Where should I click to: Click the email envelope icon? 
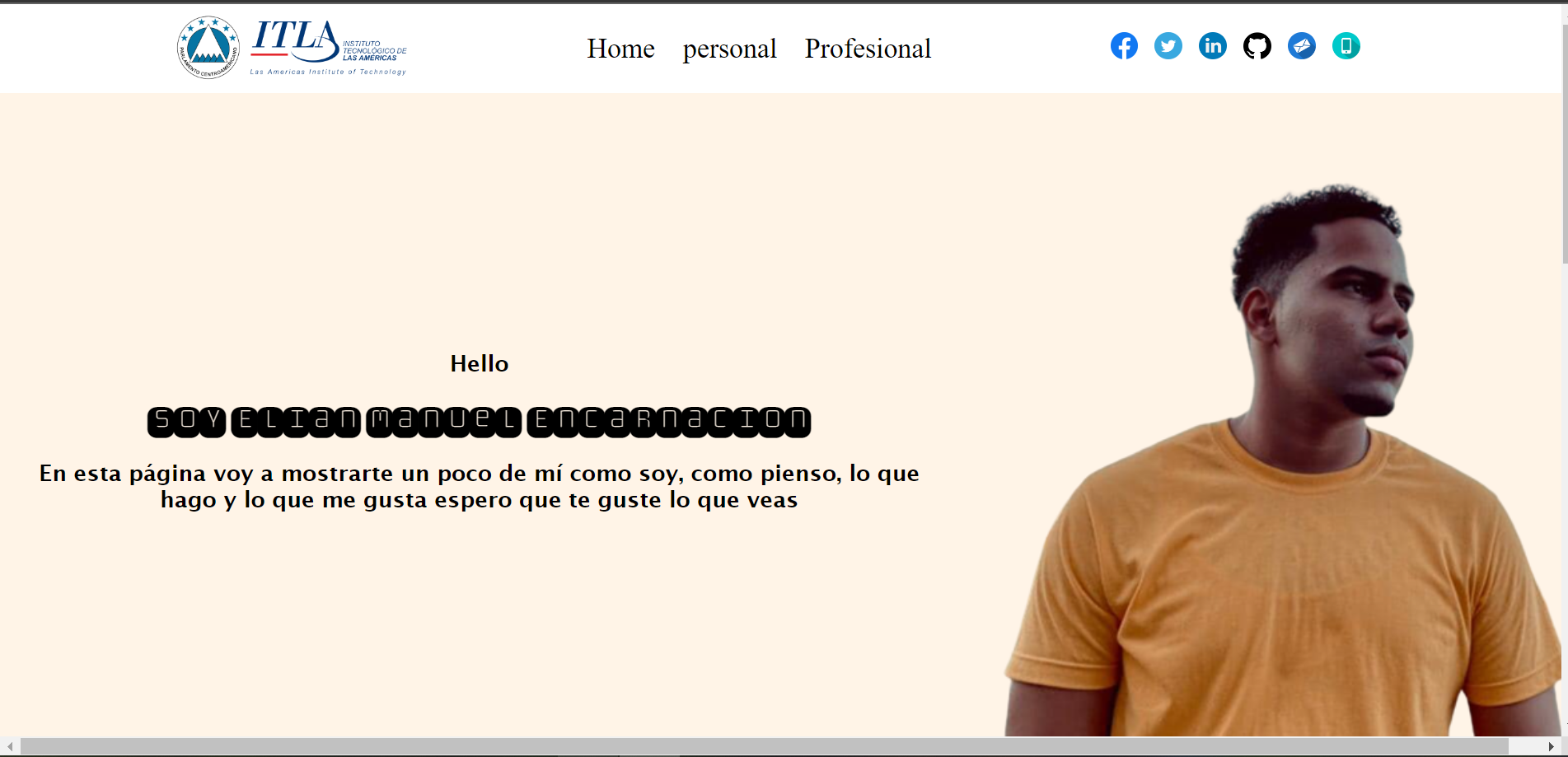point(1302,46)
